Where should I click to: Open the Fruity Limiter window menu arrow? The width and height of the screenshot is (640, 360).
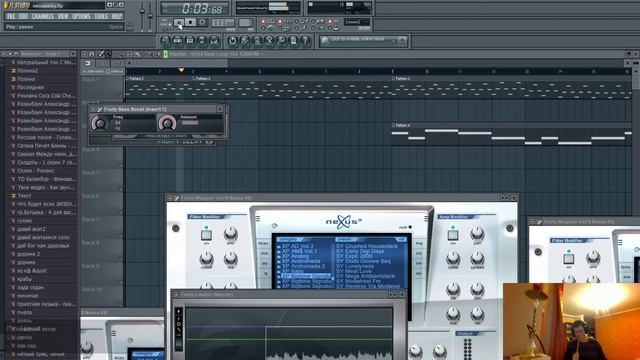[176, 294]
